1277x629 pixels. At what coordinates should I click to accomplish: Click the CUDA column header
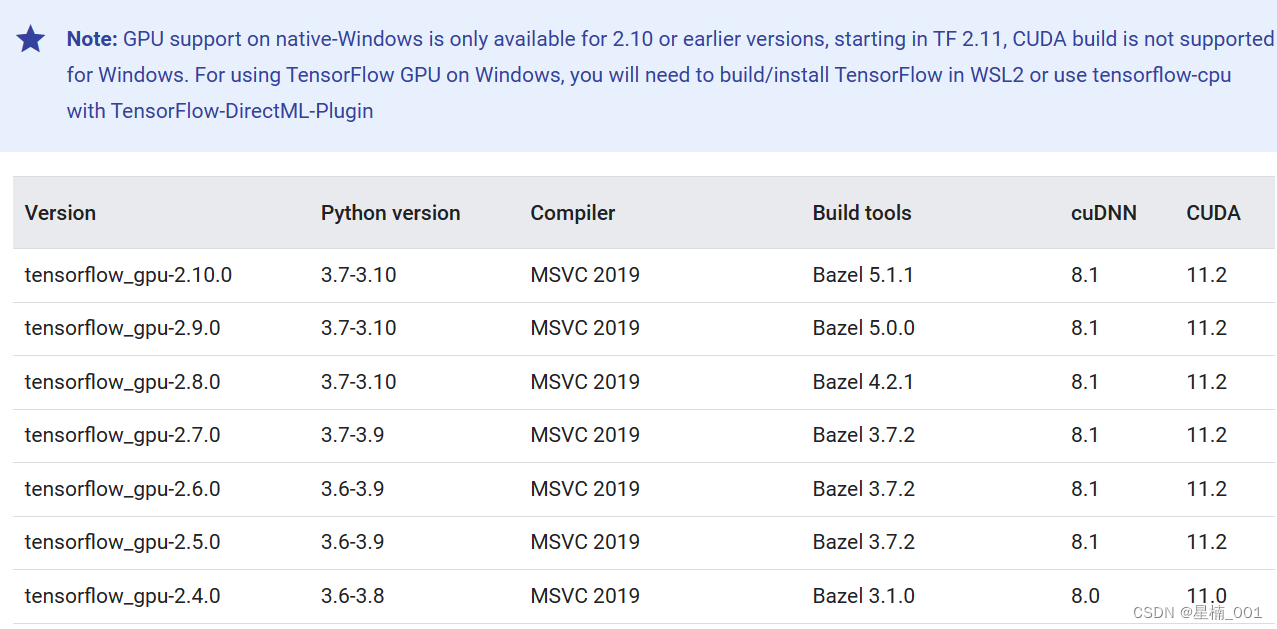[x=1213, y=213]
